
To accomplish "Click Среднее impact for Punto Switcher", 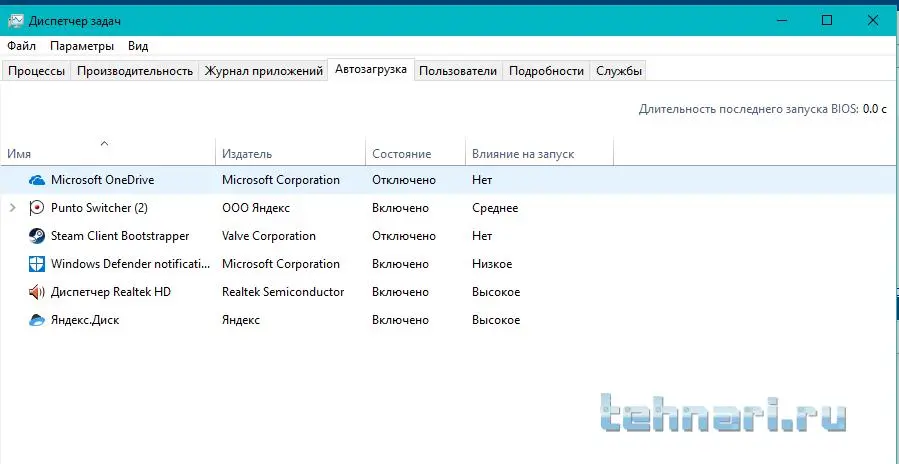I will [495, 208].
